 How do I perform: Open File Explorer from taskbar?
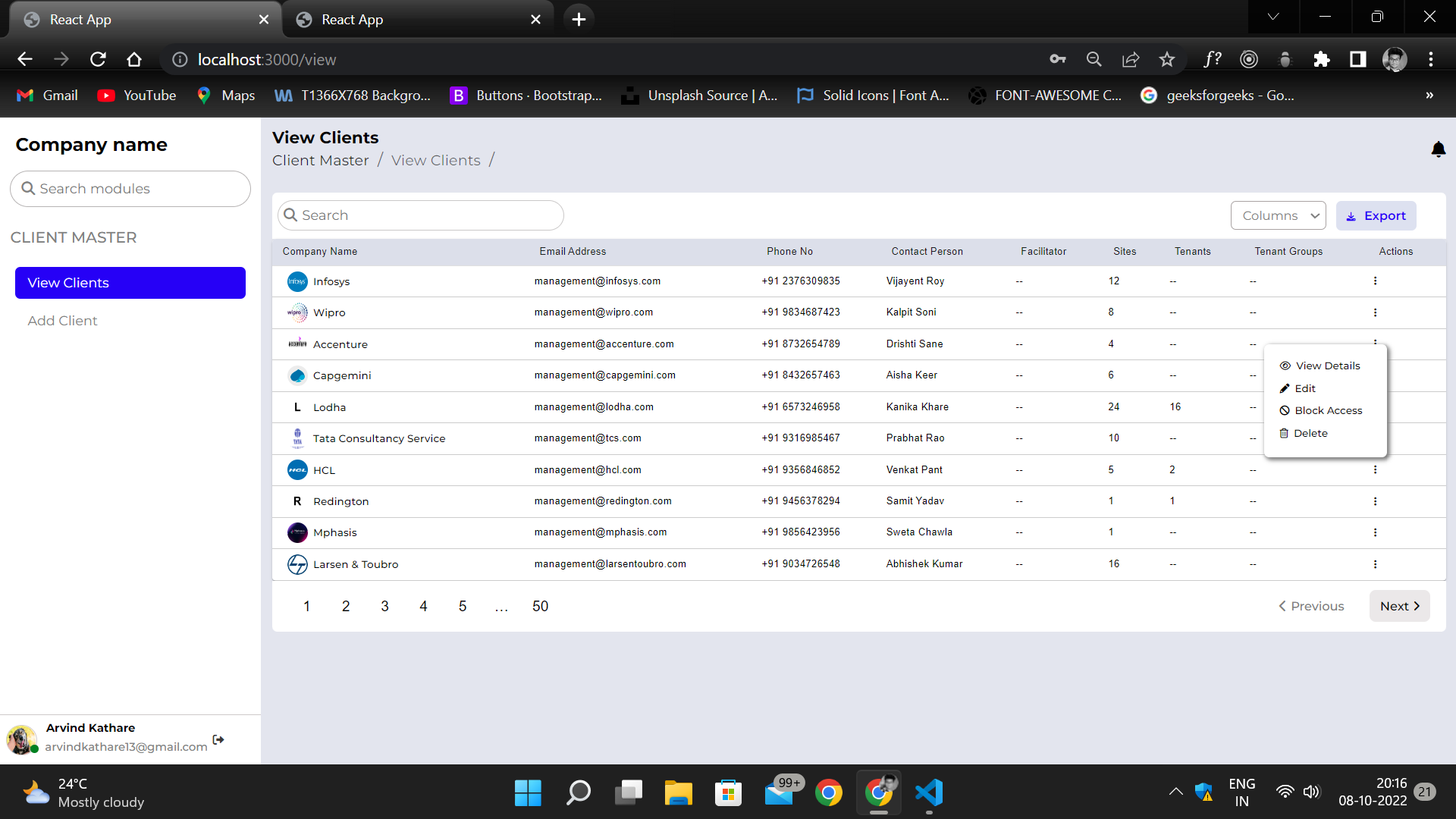coord(678,792)
